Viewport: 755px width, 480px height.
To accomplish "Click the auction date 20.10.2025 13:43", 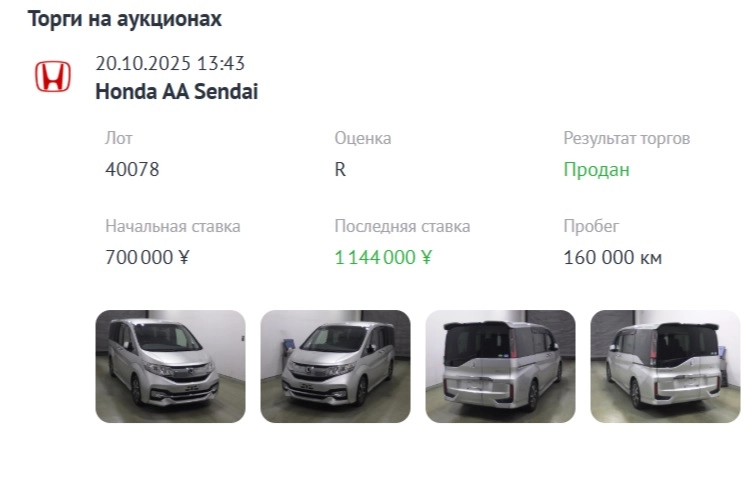I will point(170,64).
